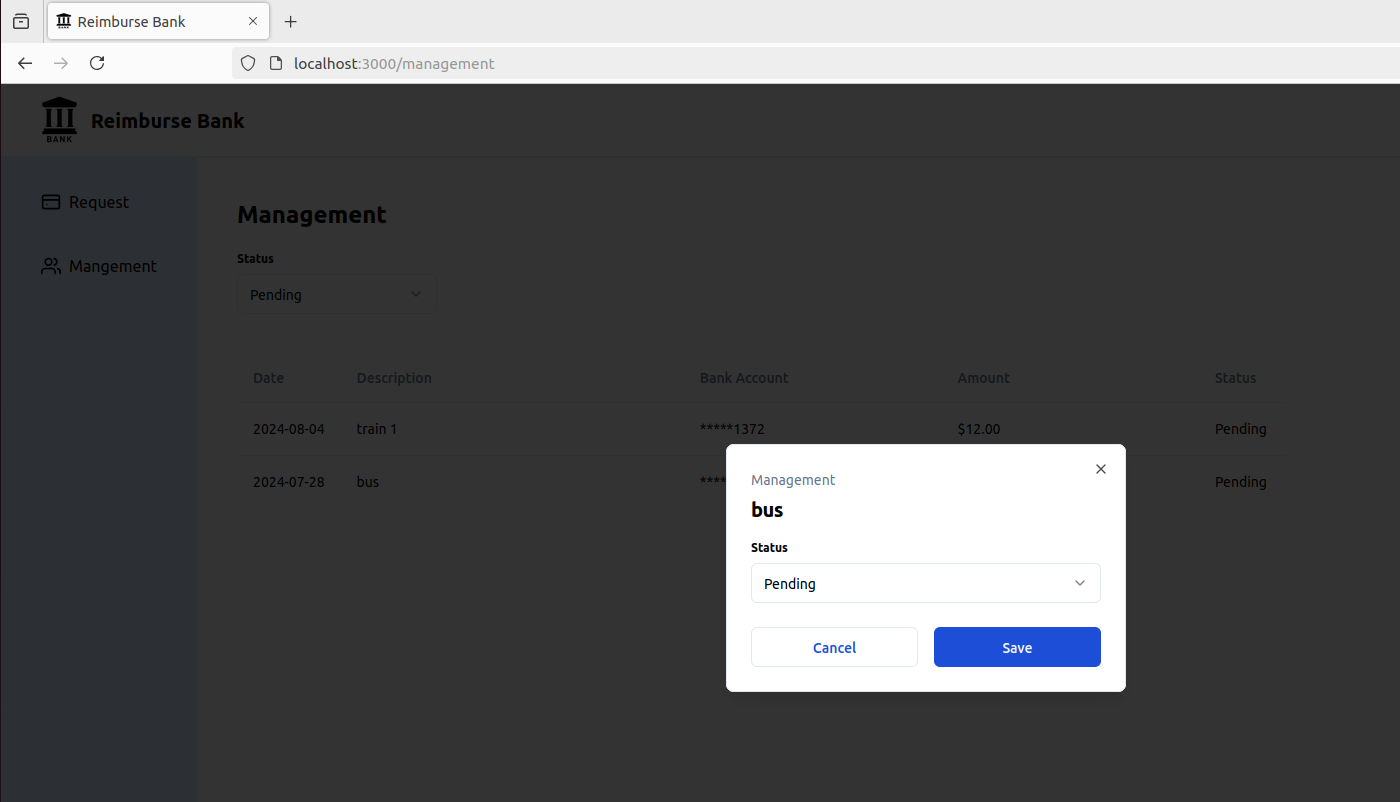
Task: Select the 2024-07-28 date cell
Action: (x=289, y=482)
